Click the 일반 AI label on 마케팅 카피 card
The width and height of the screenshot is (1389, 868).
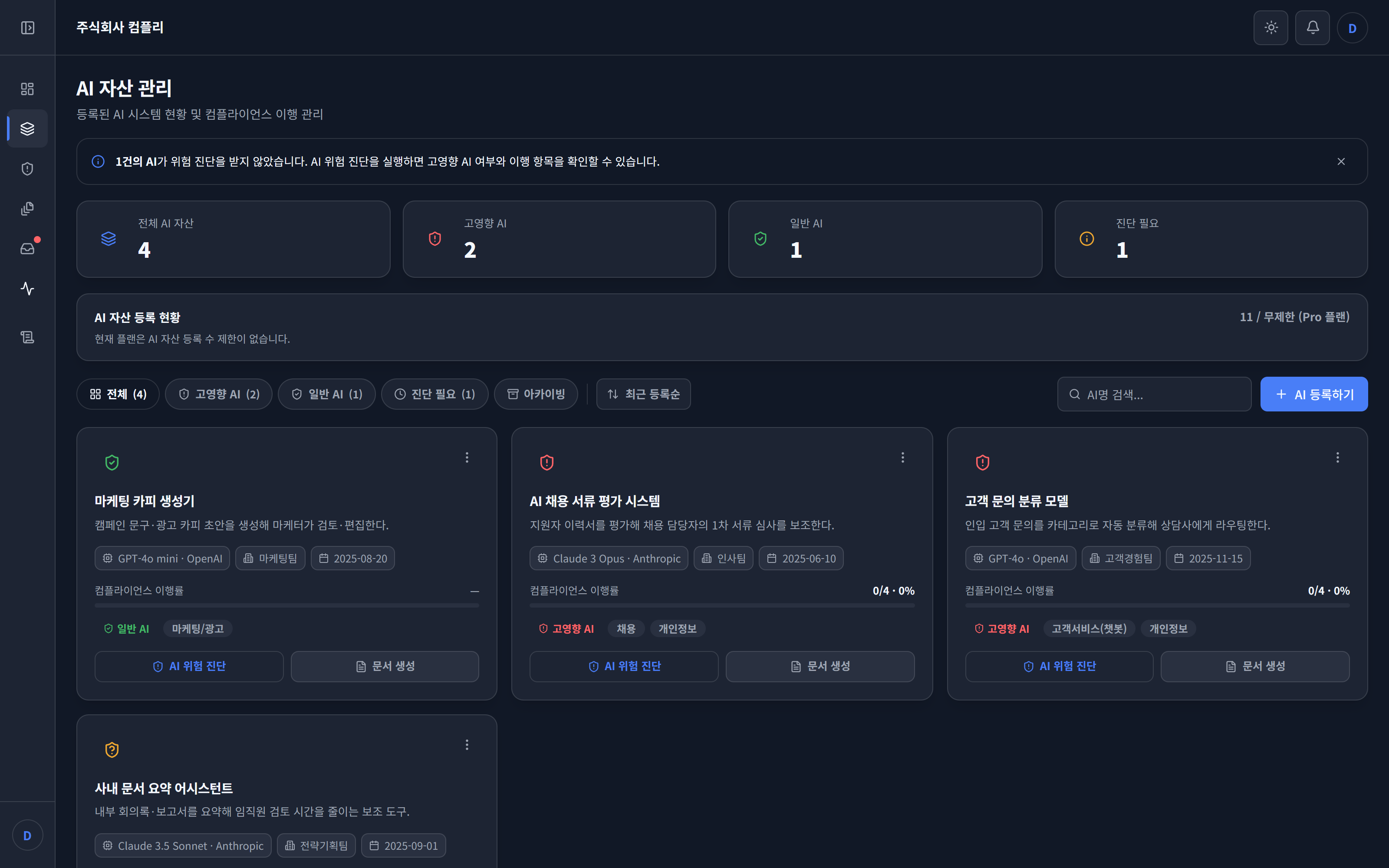(x=126, y=628)
